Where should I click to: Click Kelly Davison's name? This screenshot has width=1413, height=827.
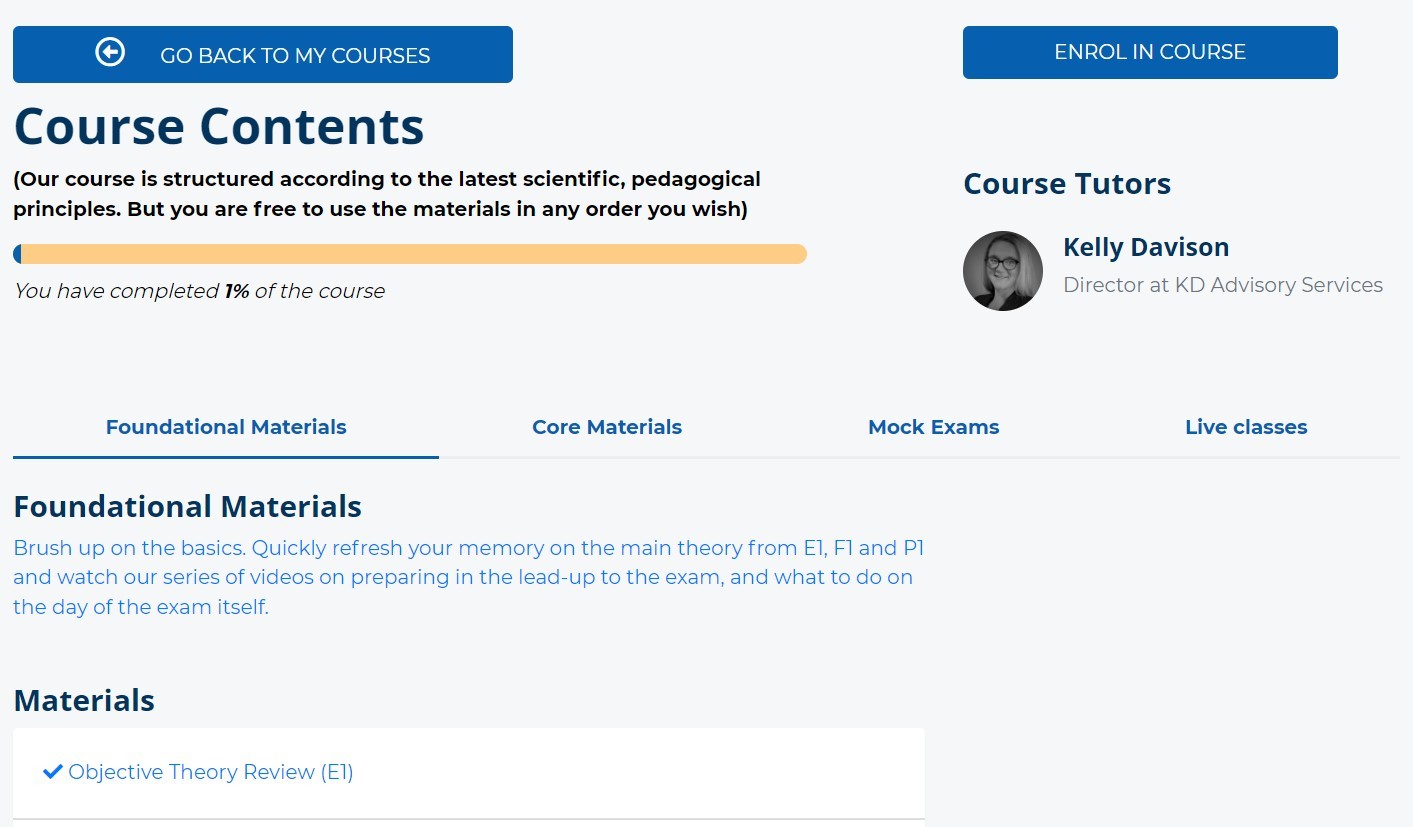[x=1145, y=246]
